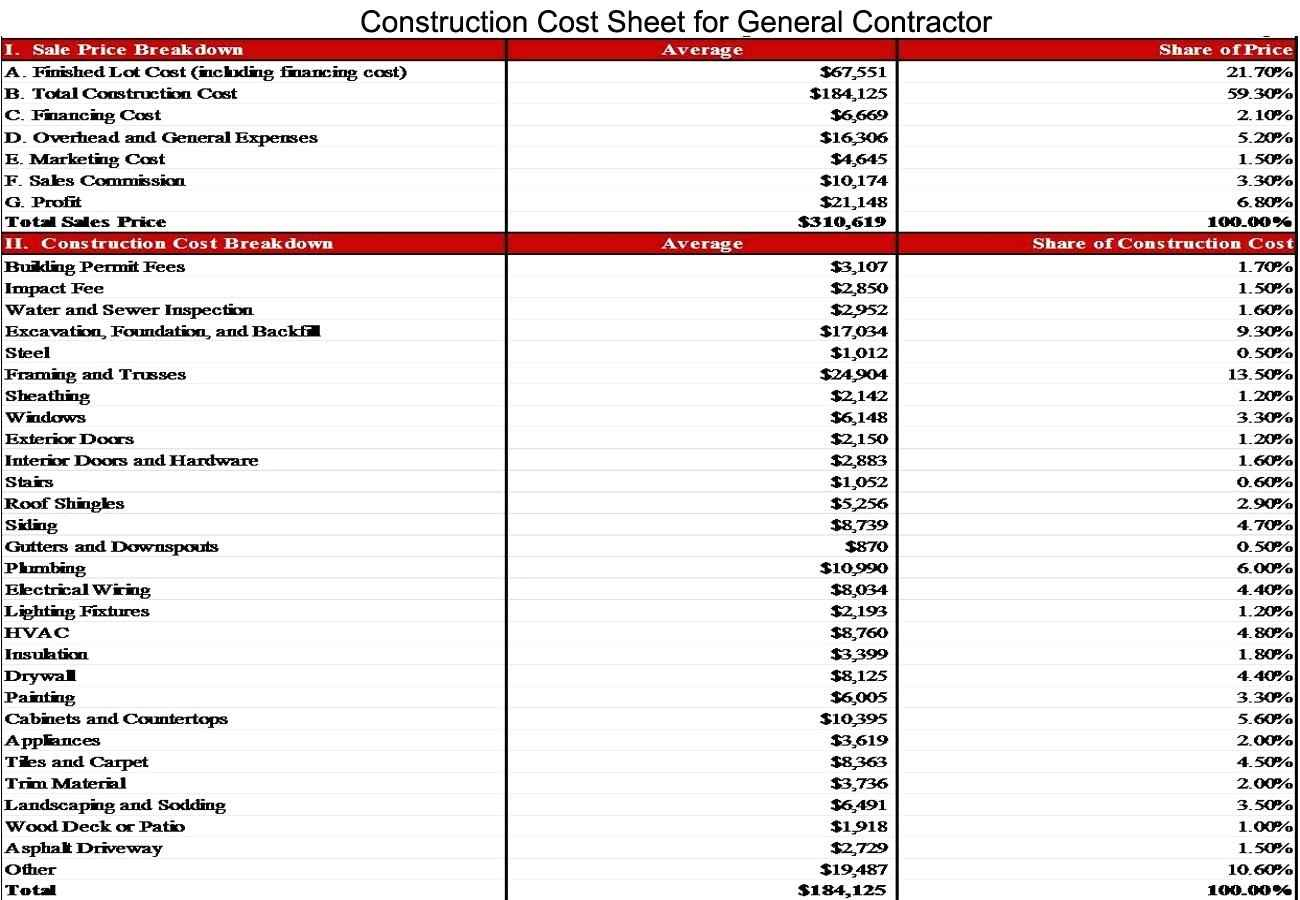This screenshot has width=1300, height=900.
Task: Click the 'Share of Construction Cost' column header
Action: pyautogui.click(x=1163, y=244)
